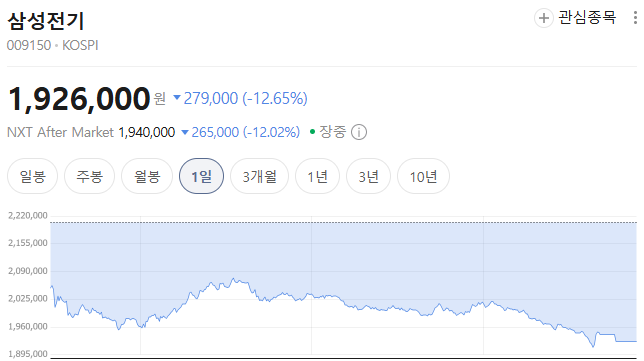Image resolution: width=644 pixels, height=361 pixels.
Task: Click the 009150 · KOSPI code text
Action: (x=53, y=45)
